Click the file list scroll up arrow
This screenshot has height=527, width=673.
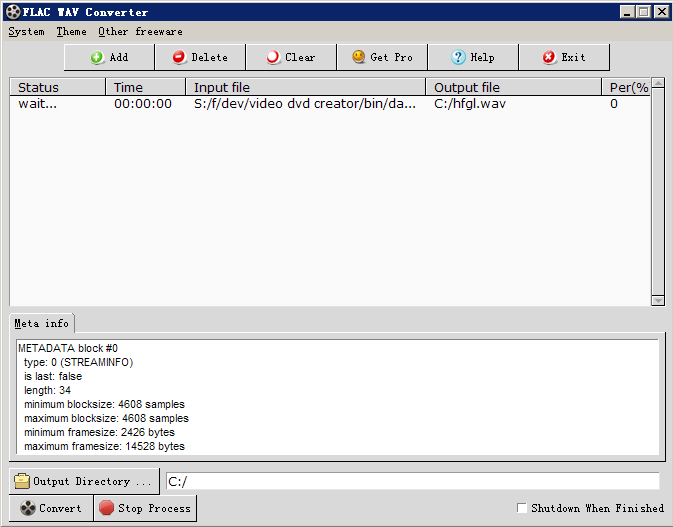[x=658, y=83]
